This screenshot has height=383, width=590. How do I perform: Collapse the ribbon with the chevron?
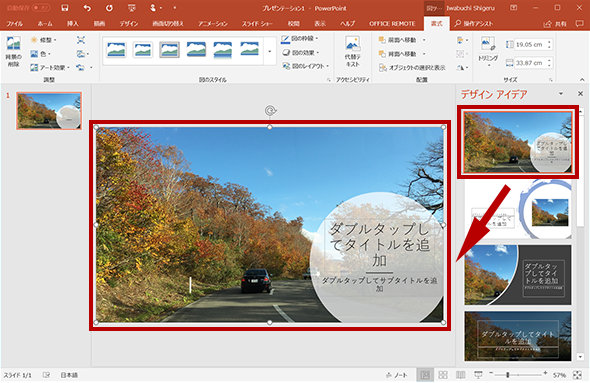pyautogui.click(x=582, y=79)
